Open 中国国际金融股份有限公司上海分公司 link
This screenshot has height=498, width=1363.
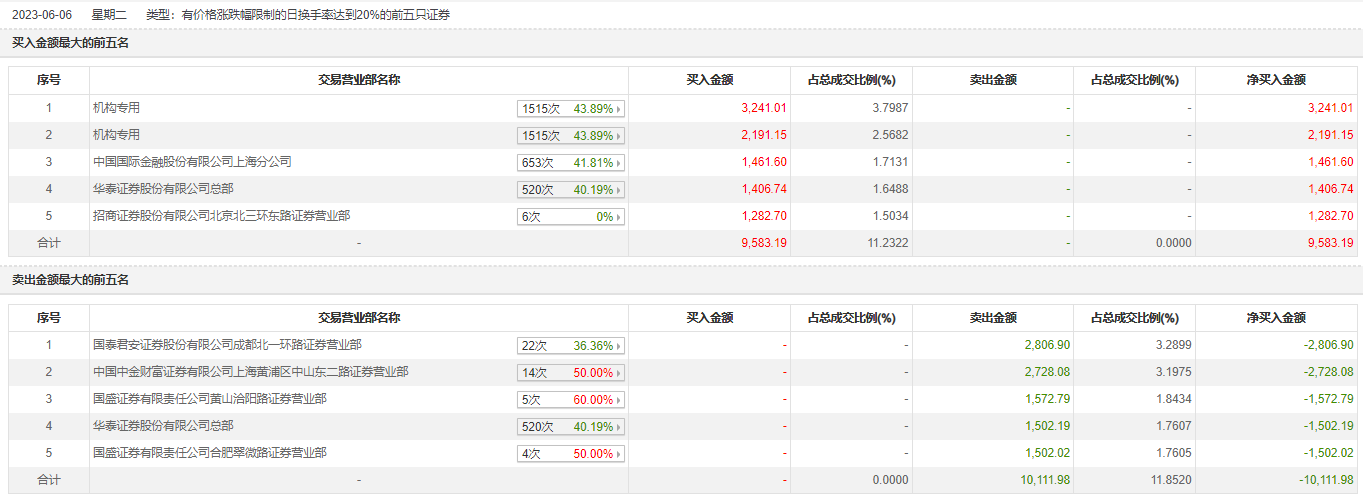192,161
